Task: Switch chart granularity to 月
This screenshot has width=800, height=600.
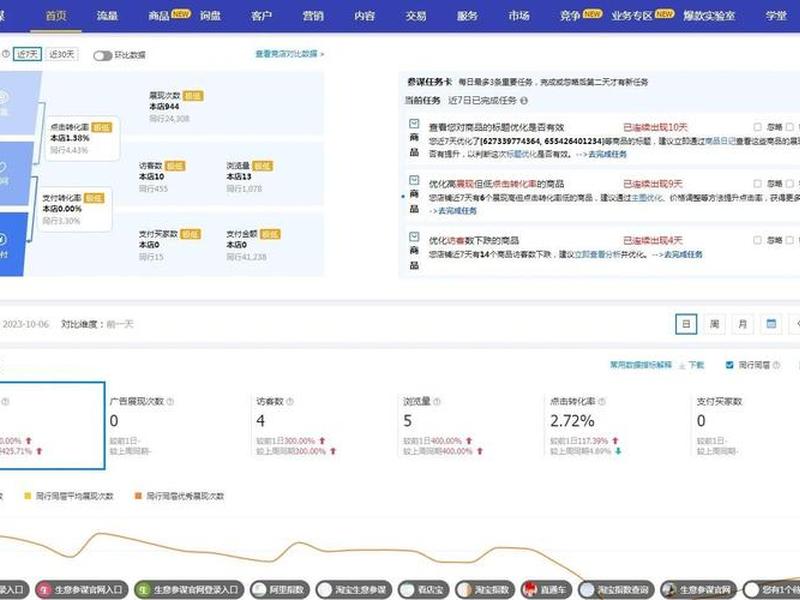Action: pyautogui.click(x=743, y=324)
